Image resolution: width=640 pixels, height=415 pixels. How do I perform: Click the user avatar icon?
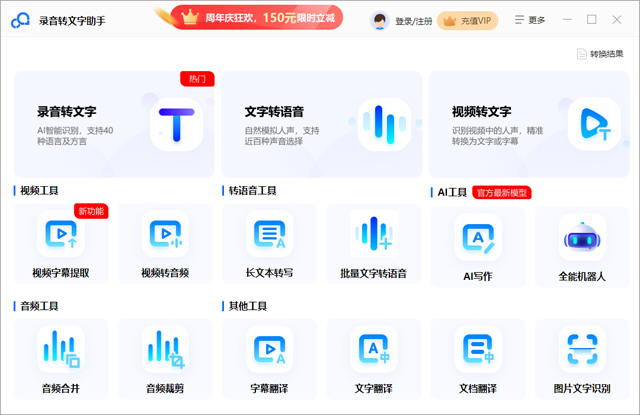tap(380, 20)
